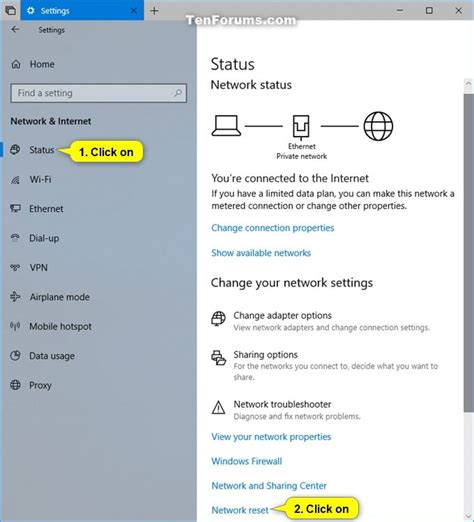The height and width of the screenshot is (522, 474).
Task: Click Show available networks link
Action: coord(261,253)
